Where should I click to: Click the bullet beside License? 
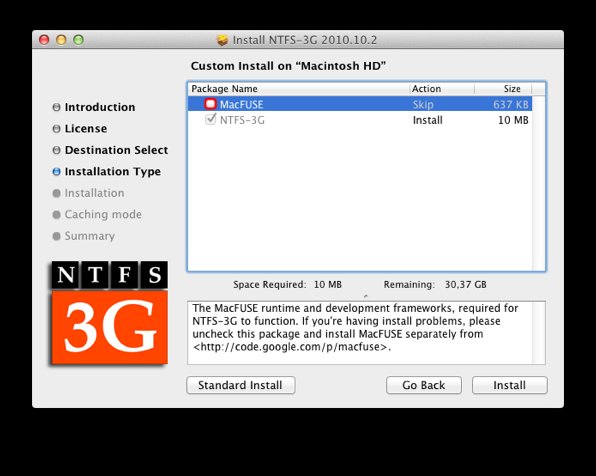click(x=56, y=129)
